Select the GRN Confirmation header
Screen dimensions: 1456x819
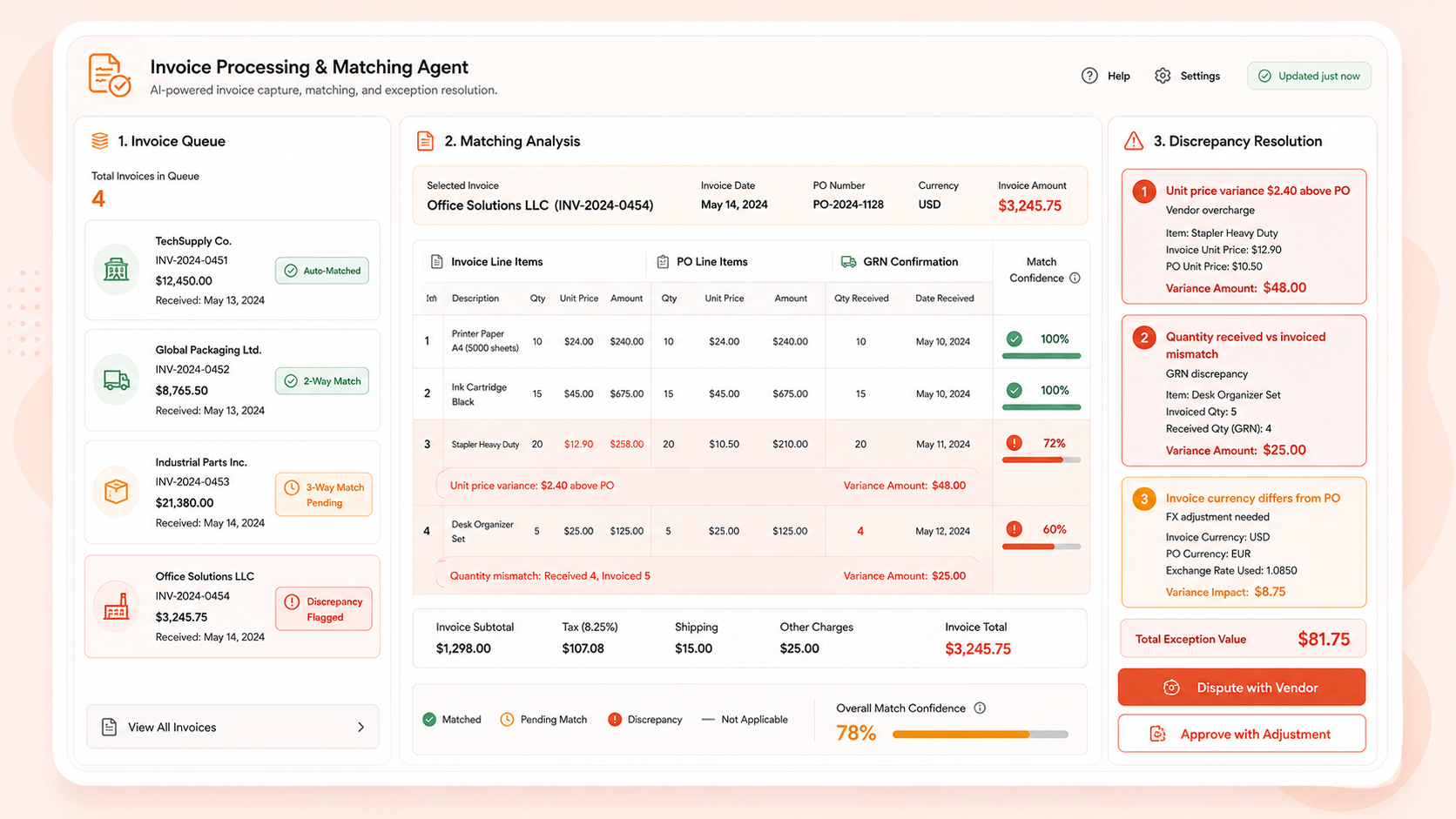910,262
